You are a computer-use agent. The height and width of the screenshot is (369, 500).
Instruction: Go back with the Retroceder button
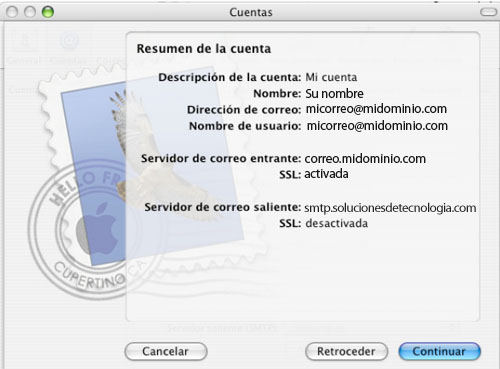click(346, 351)
